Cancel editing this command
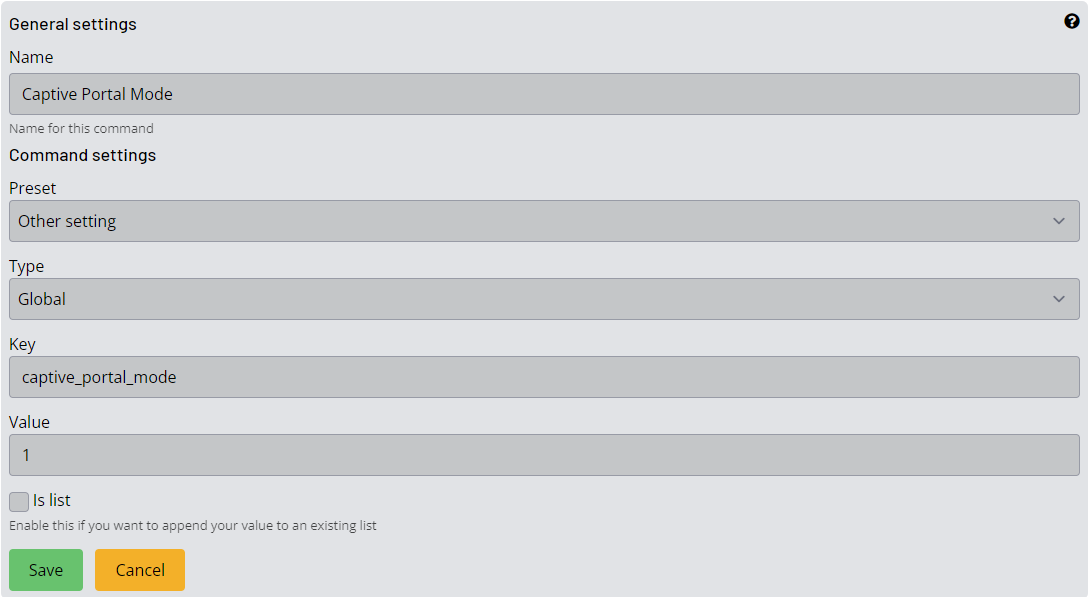This screenshot has height=597, width=1089. click(140, 570)
